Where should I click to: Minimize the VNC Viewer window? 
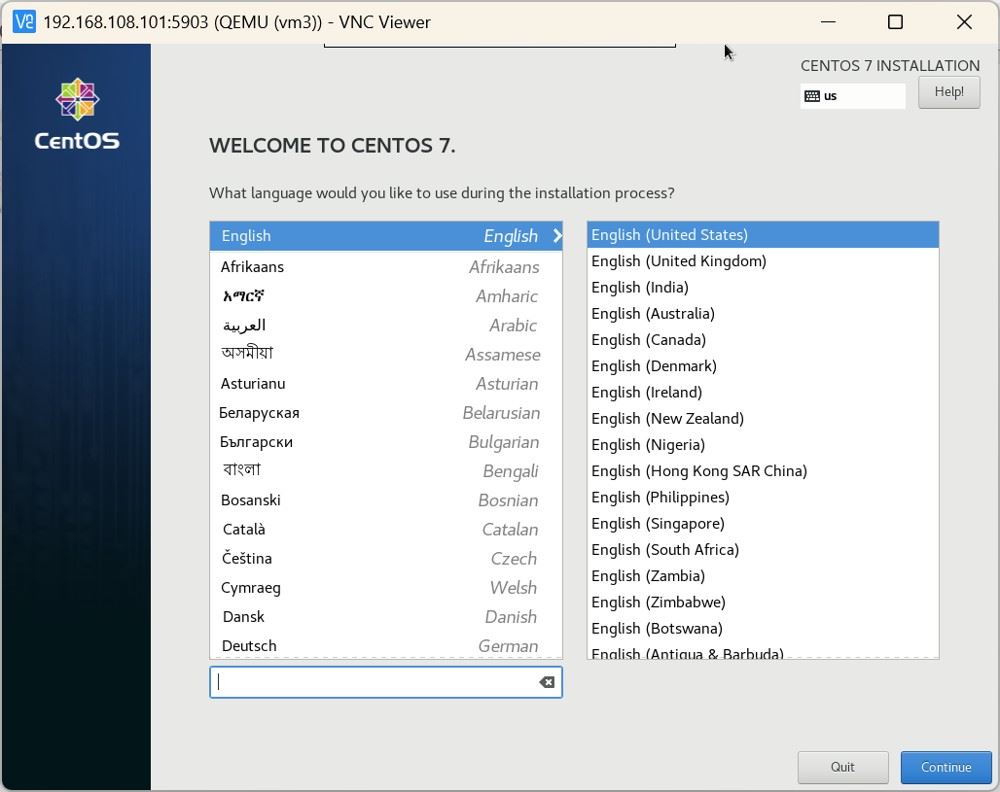(828, 22)
